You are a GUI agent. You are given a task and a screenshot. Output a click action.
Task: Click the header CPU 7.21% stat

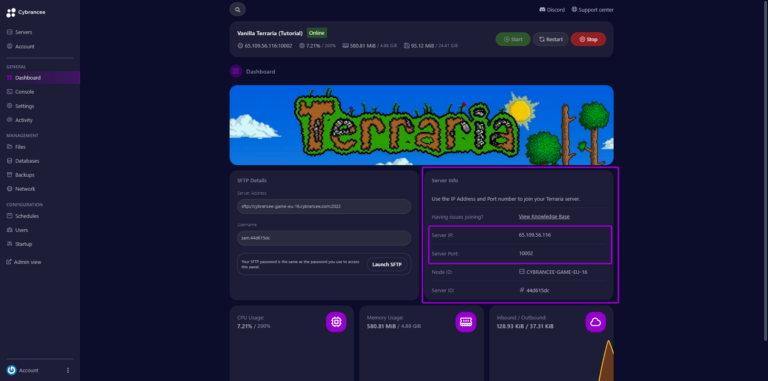[x=317, y=46]
